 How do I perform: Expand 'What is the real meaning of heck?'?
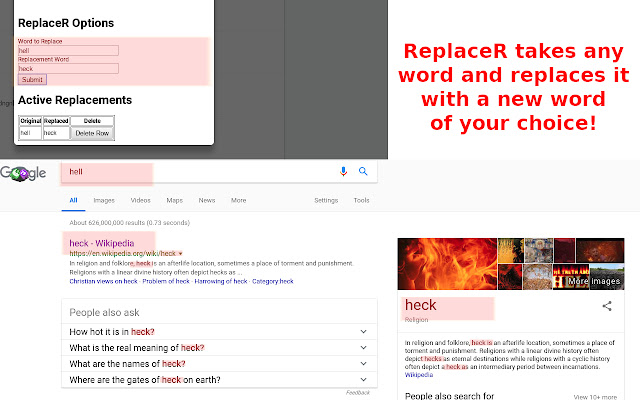tap(219, 348)
